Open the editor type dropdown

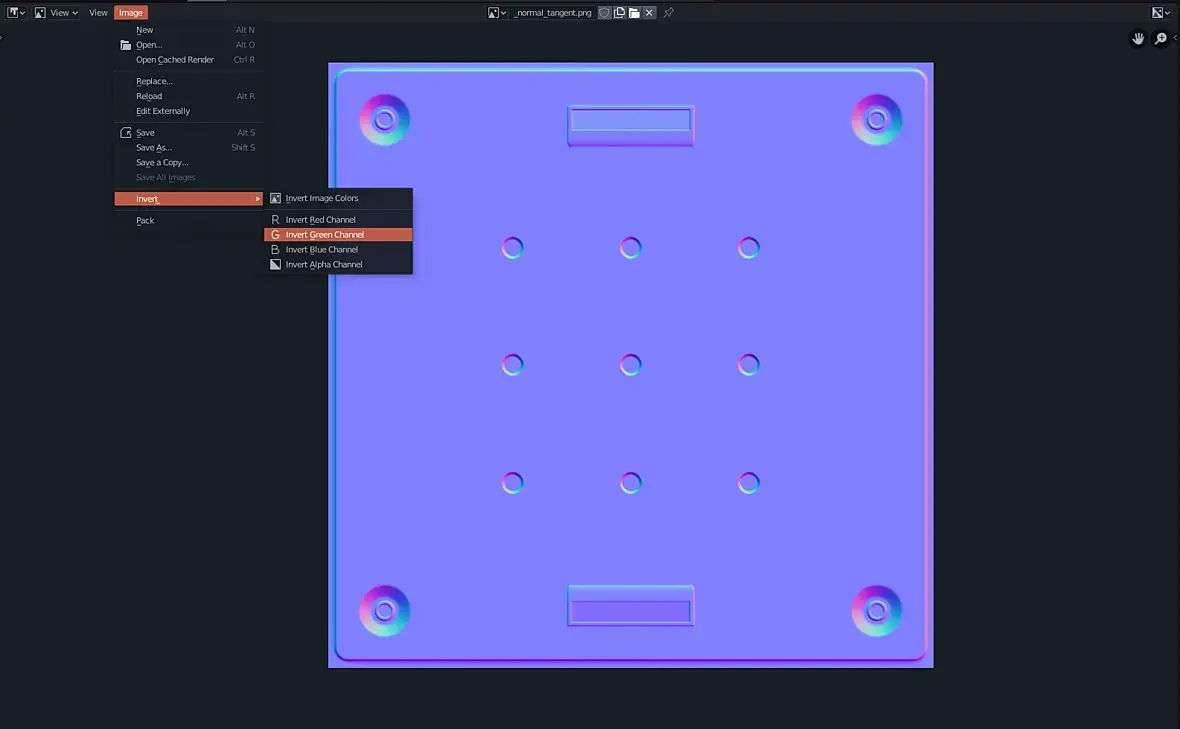coord(17,13)
